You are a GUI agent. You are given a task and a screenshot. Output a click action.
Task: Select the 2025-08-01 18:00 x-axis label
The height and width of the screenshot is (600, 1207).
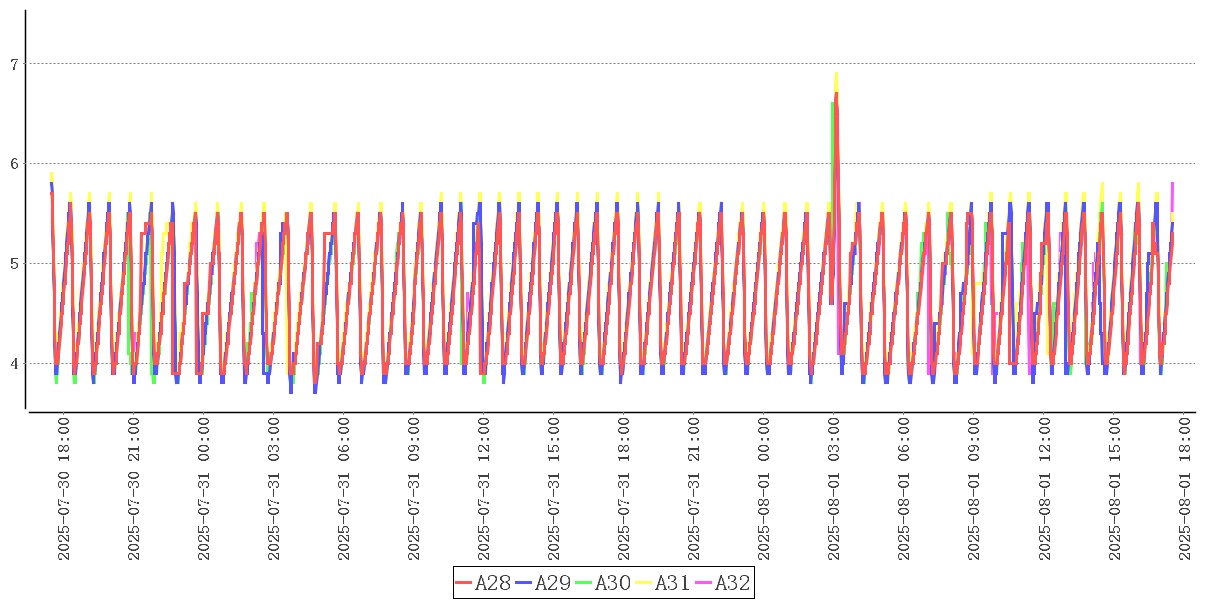1184,490
